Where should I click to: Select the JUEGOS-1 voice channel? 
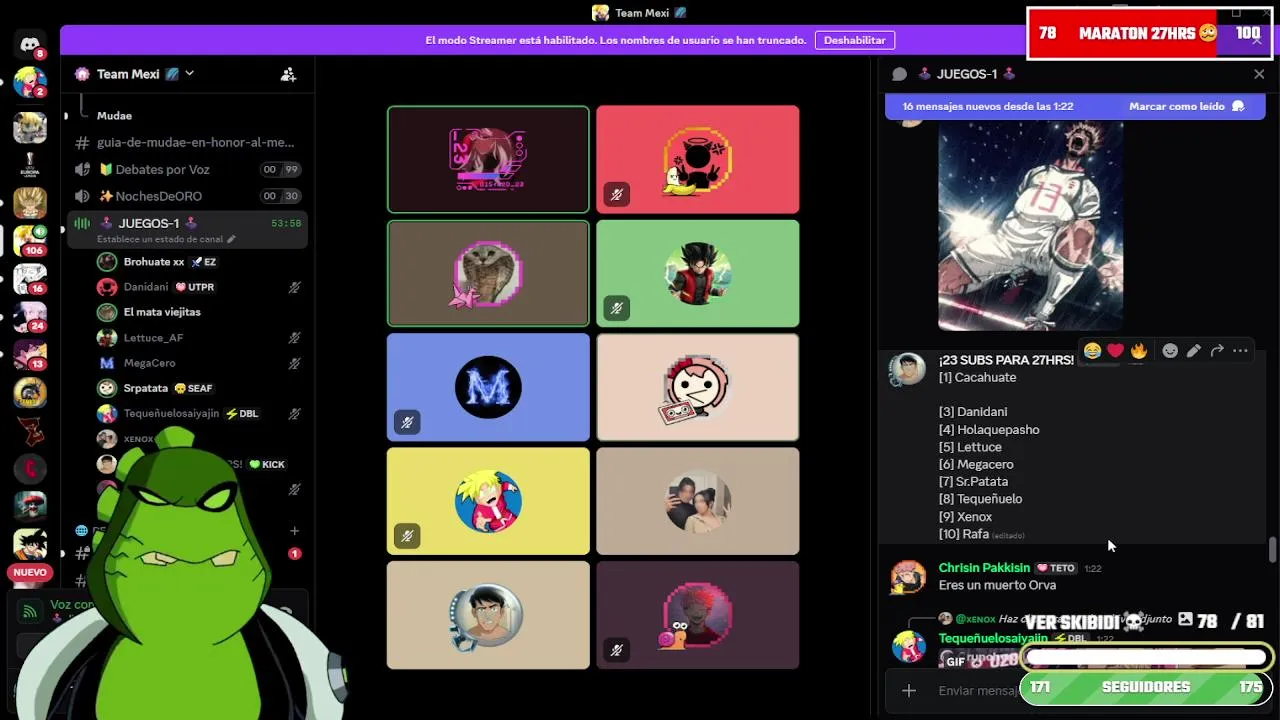click(187, 230)
